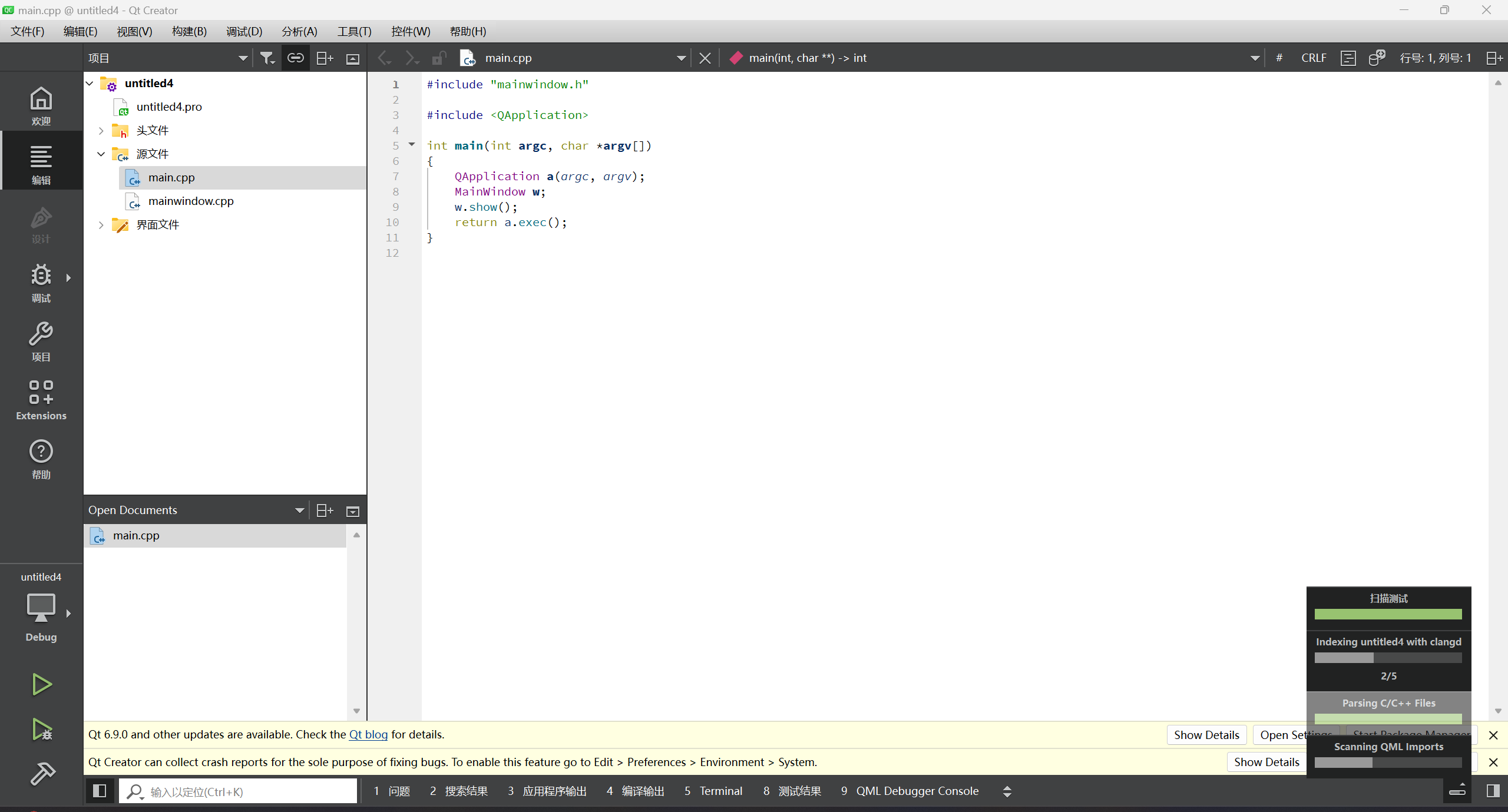Image resolution: width=1508 pixels, height=812 pixels.
Task: Expand the 头文件 headers folder
Action: pyautogui.click(x=101, y=131)
